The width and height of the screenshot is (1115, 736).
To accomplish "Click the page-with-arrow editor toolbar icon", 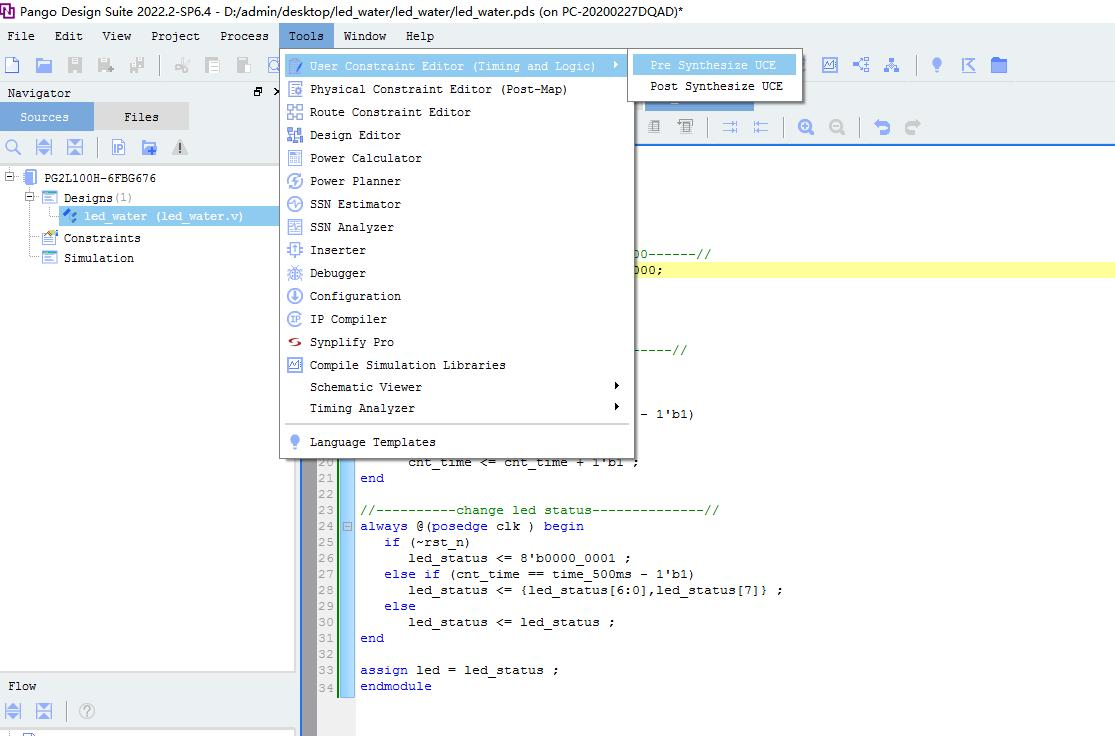I will tap(685, 127).
